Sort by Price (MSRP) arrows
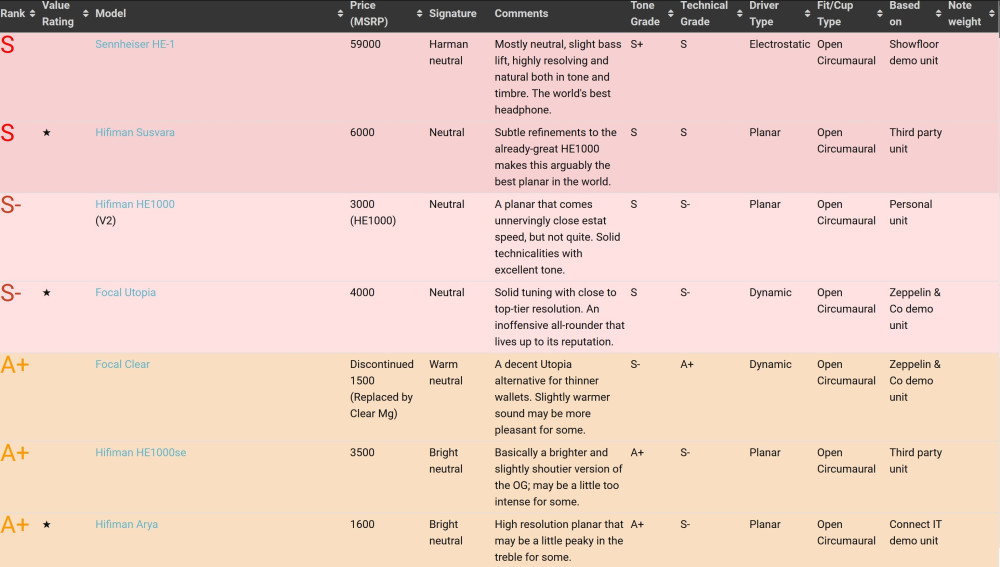 (419, 13)
